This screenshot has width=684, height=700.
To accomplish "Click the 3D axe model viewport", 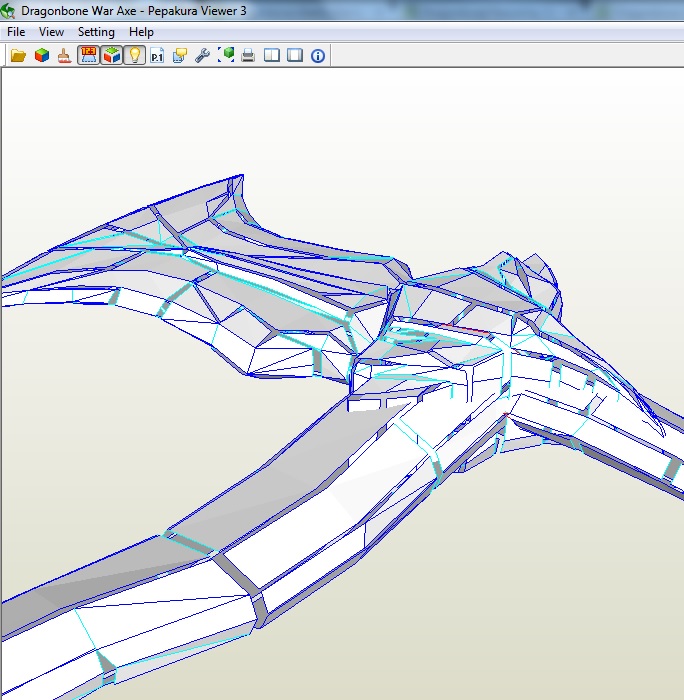I will click(343, 384).
